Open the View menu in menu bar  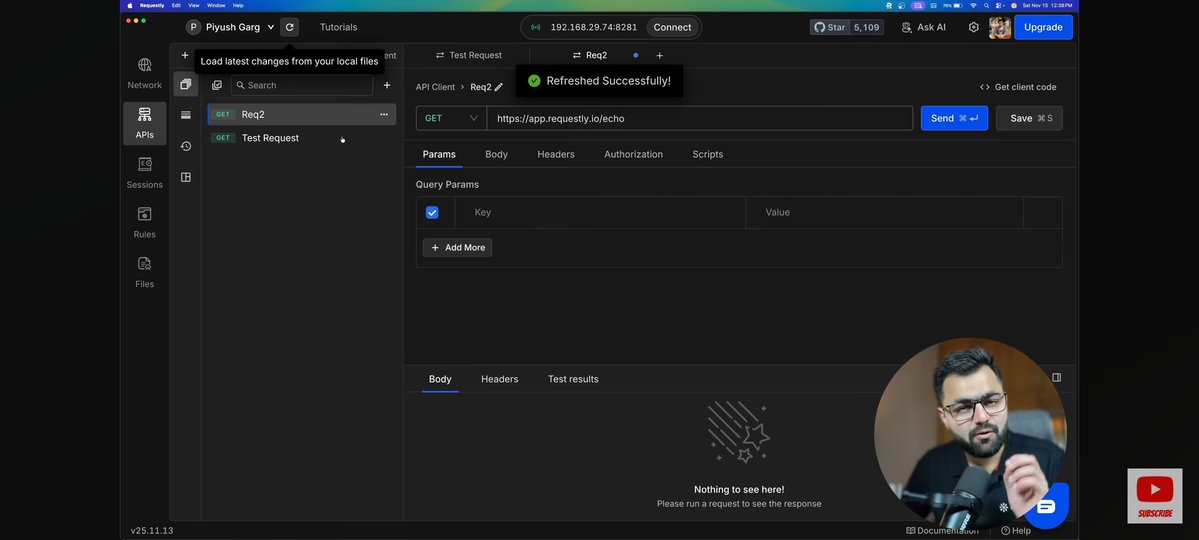point(193,5)
